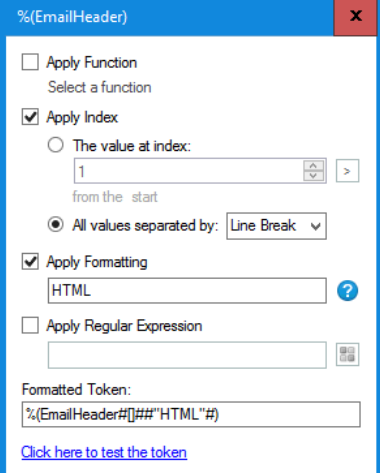
Task: Click here to test the token link
Action: coord(104,453)
